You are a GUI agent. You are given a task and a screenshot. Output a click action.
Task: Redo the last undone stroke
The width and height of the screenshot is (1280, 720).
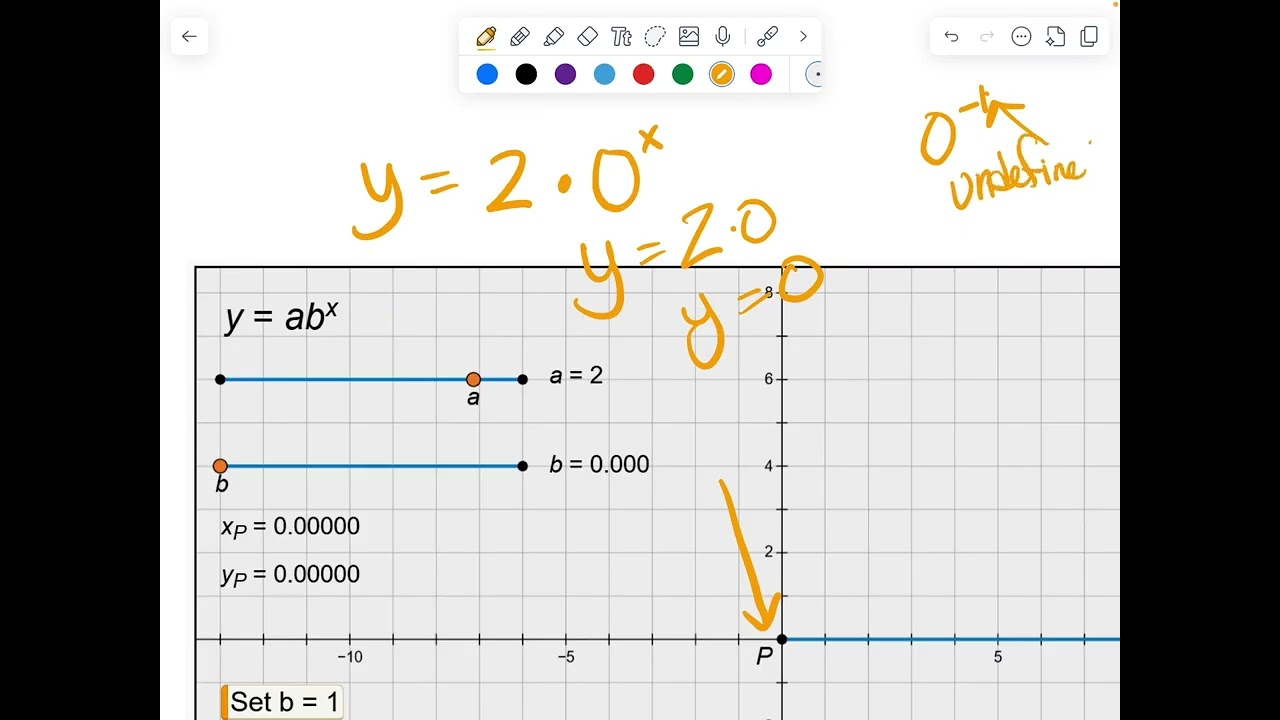(x=987, y=37)
